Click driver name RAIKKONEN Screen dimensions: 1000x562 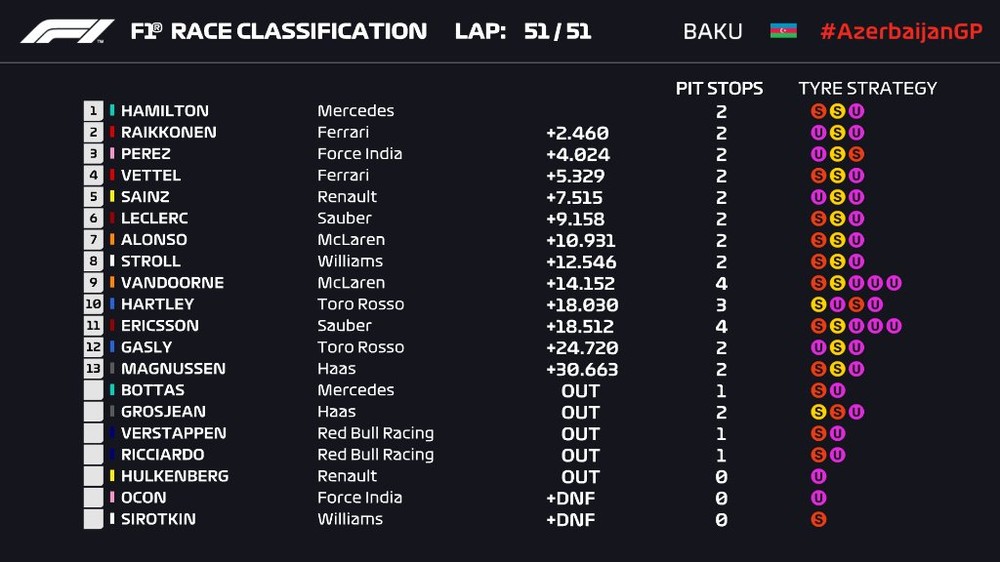(168, 132)
